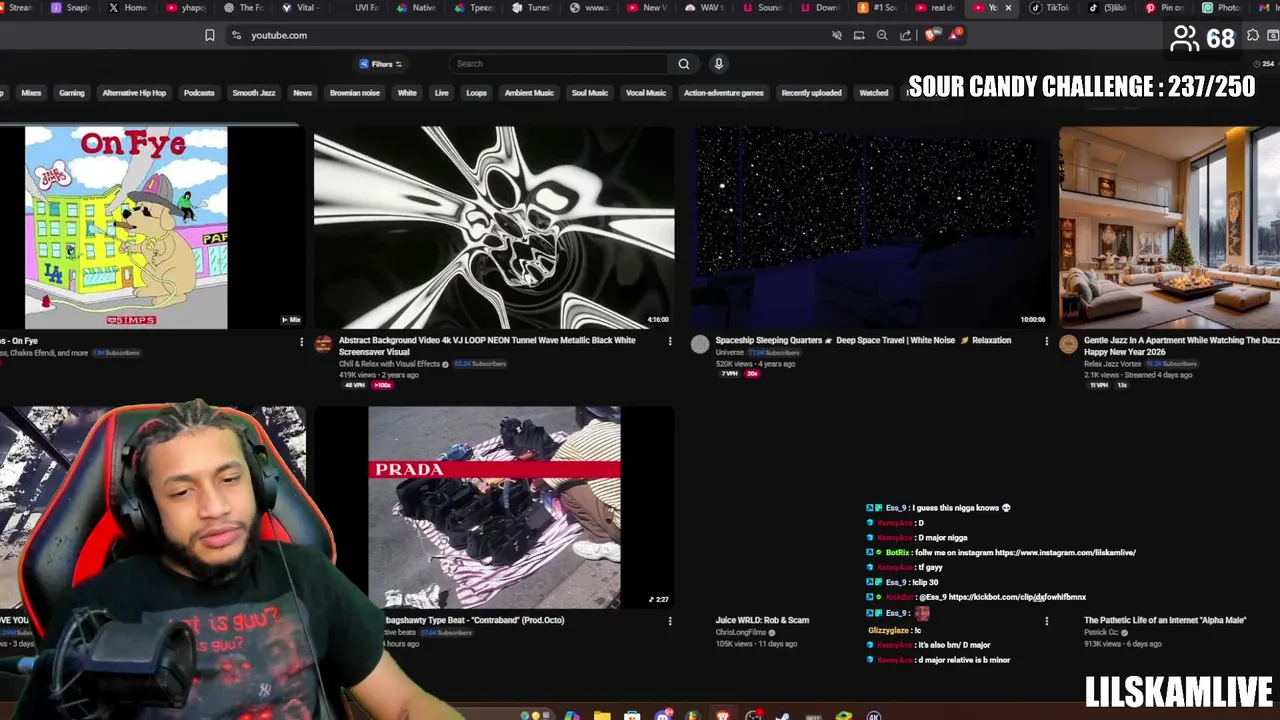1280x720 pixels.
Task: Open the Patrick Cc: channel link
Action: [1102, 632]
